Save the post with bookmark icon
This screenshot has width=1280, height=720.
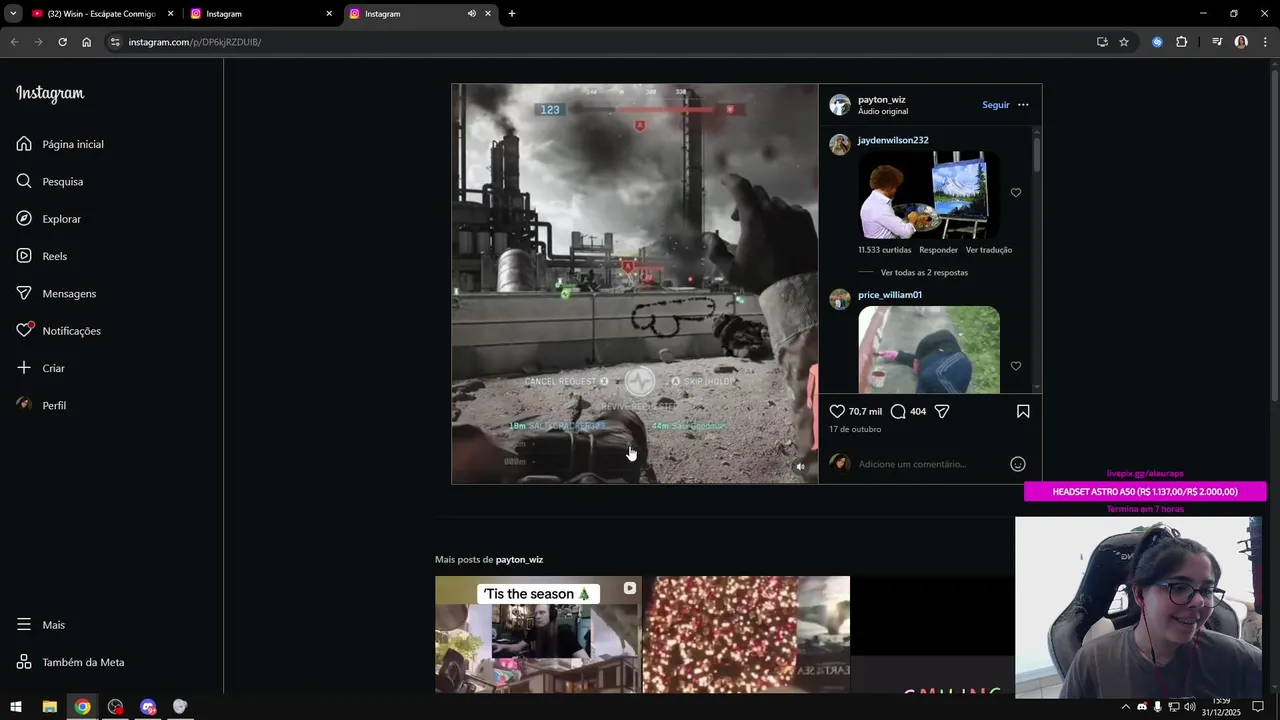[x=1023, y=411]
